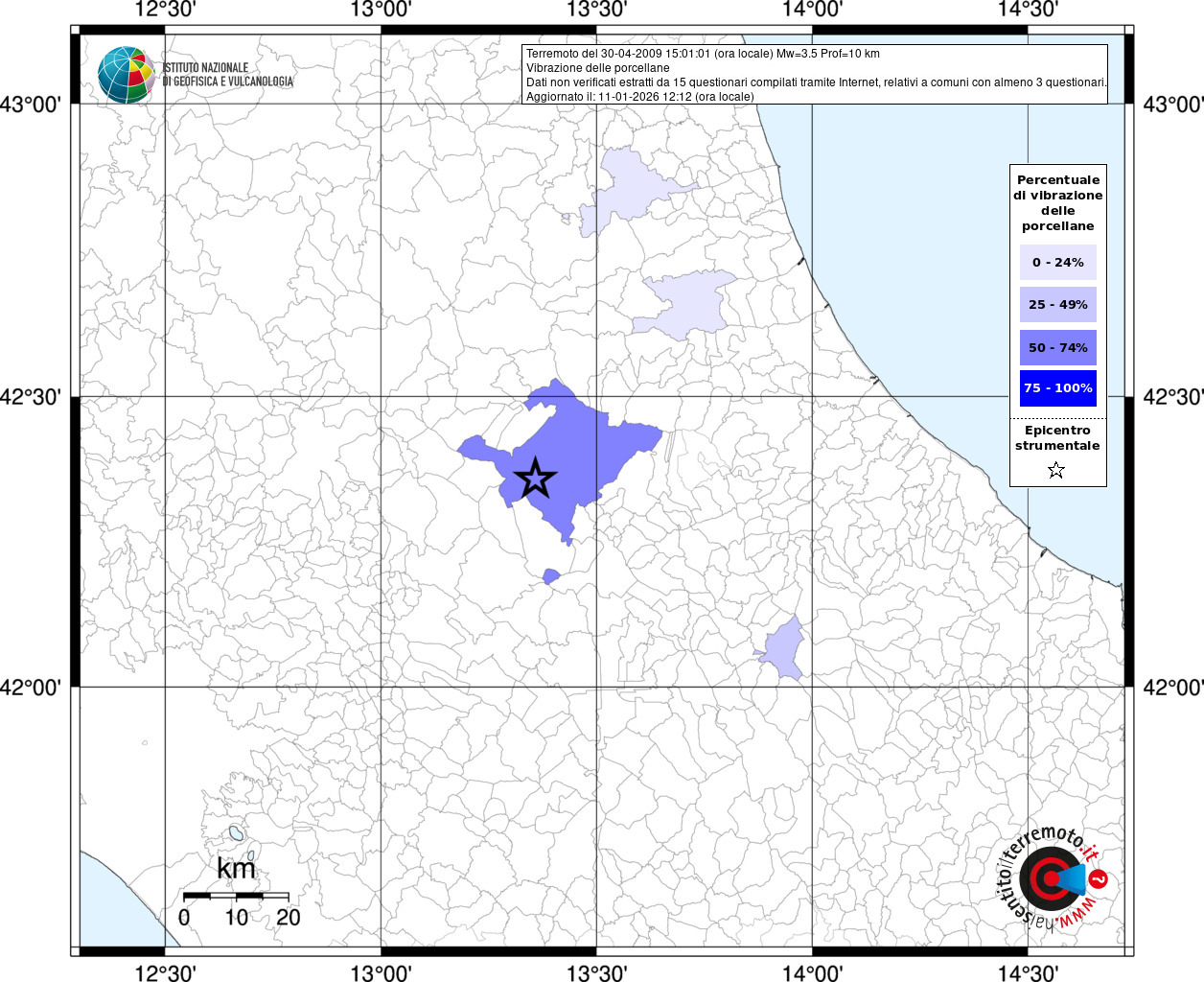Image resolution: width=1204 pixels, height=982 pixels.
Task: Click the top axis label 14°00'
Action: tap(813, 10)
